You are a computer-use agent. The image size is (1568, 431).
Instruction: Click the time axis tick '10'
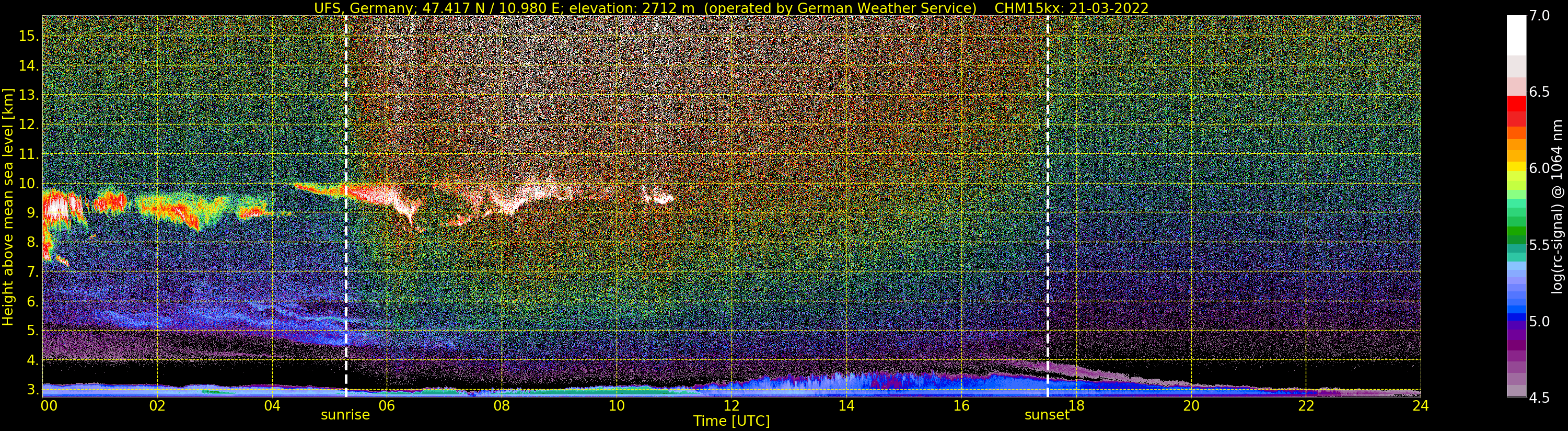(617, 405)
